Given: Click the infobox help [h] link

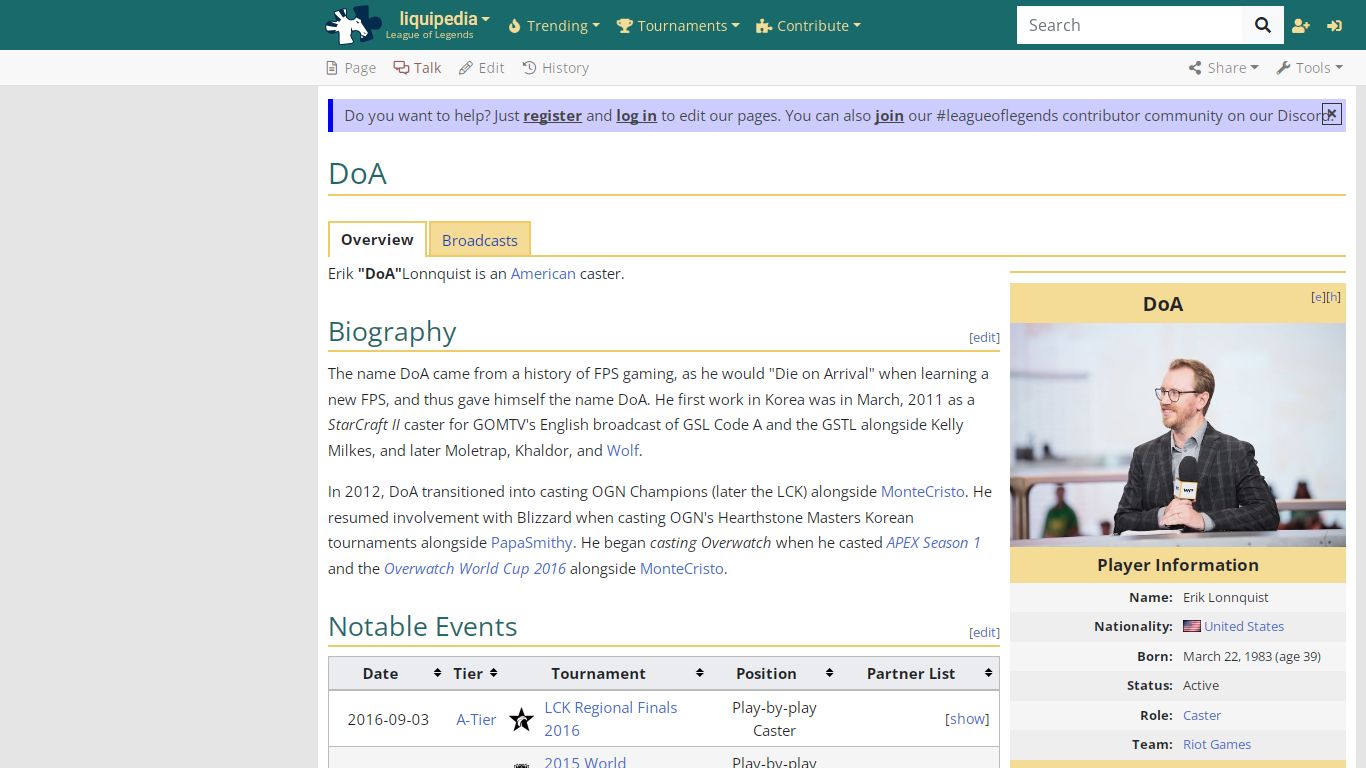Looking at the screenshot, I should tap(1334, 297).
